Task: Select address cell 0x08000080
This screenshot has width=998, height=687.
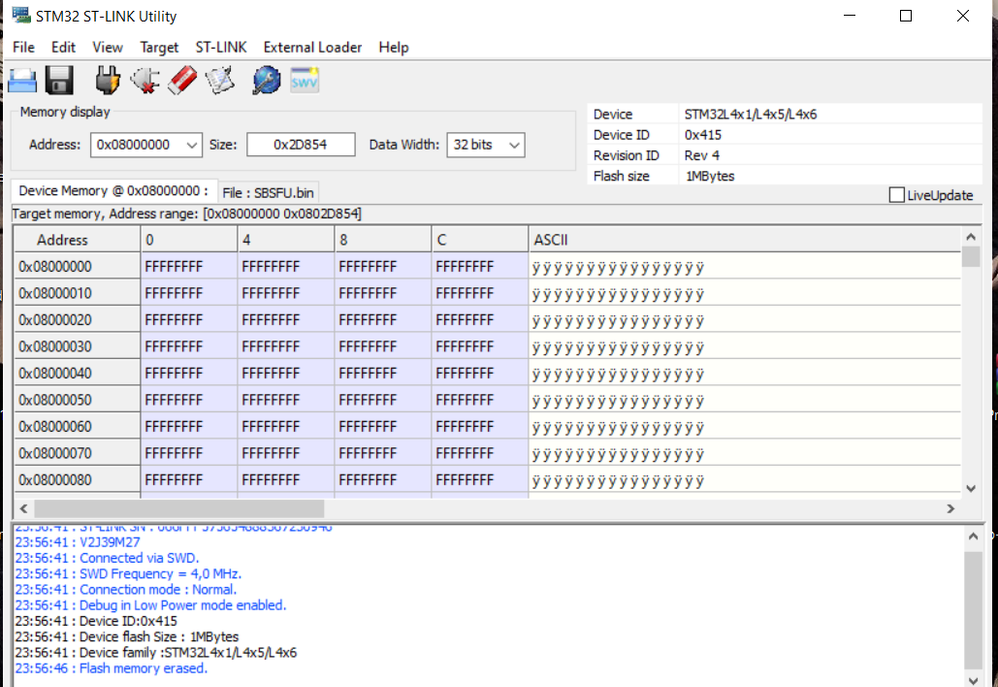Action: click(77, 479)
